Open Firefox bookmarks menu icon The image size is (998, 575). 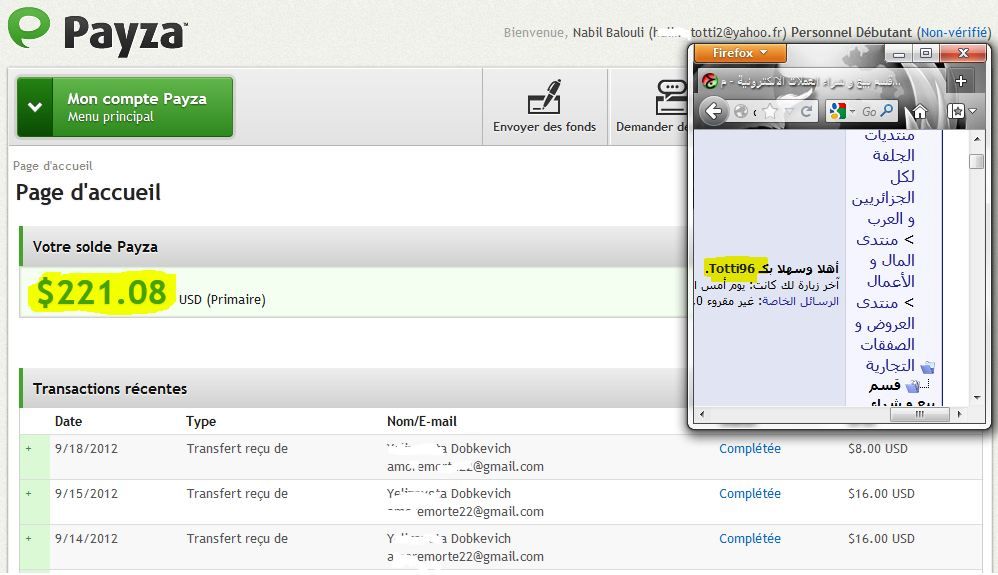[x=956, y=111]
